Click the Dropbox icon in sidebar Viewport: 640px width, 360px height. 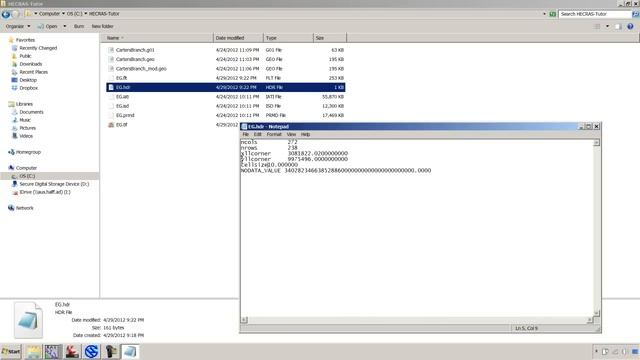[x=14, y=88]
